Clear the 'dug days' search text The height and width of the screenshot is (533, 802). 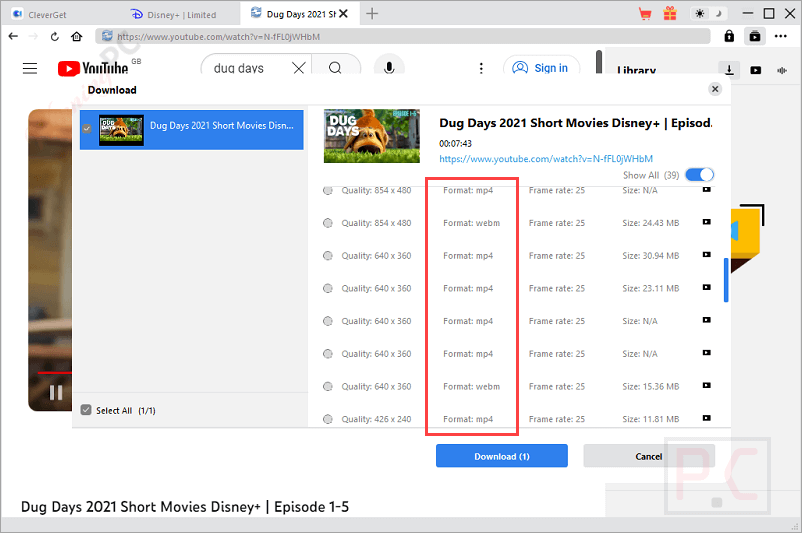click(298, 68)
